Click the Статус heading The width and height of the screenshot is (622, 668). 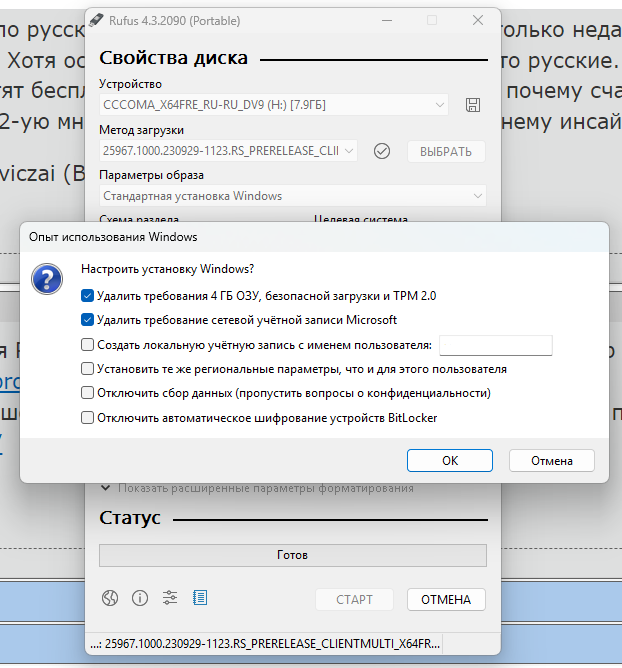pyautogui.click(x=130, y=518)
